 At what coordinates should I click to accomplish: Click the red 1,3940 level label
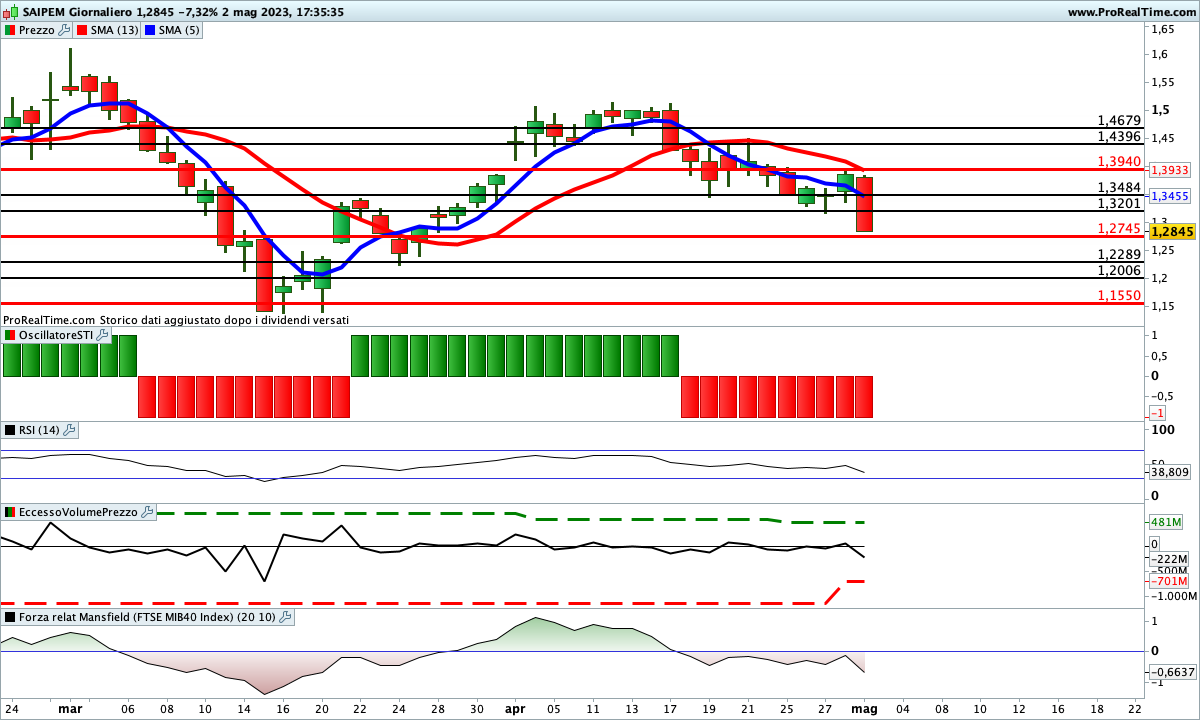pyautogui.click(x=1119, y=161)
